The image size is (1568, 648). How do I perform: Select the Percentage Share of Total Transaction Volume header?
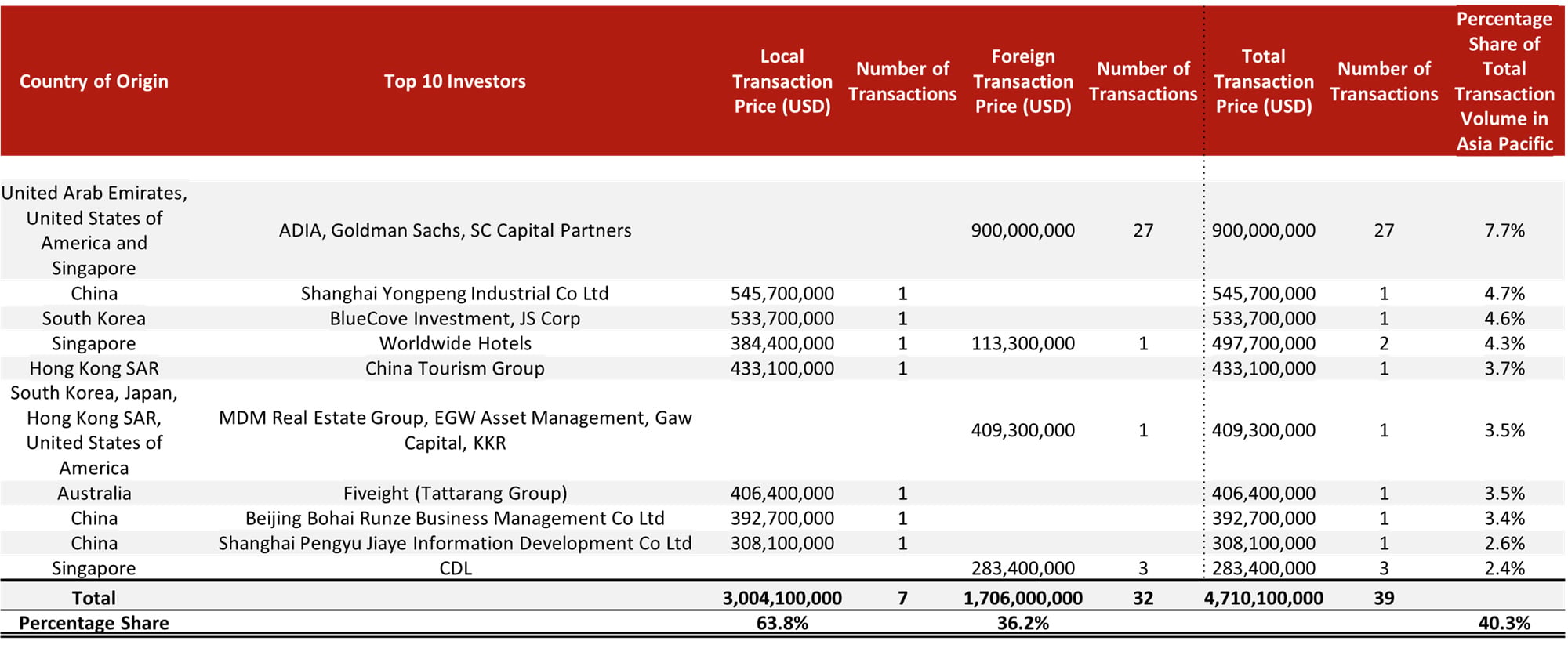[x=1504, y=81]
